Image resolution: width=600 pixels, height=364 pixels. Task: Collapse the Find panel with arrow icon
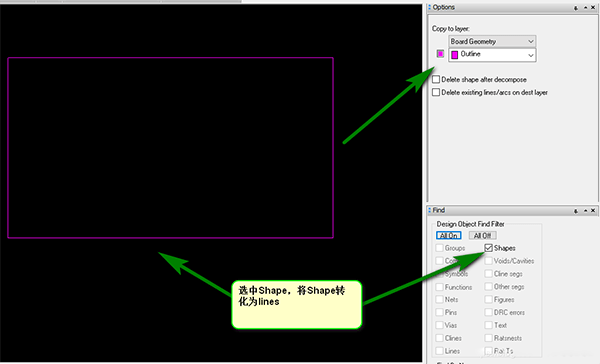pyautogui.click(x=585, y=211)
